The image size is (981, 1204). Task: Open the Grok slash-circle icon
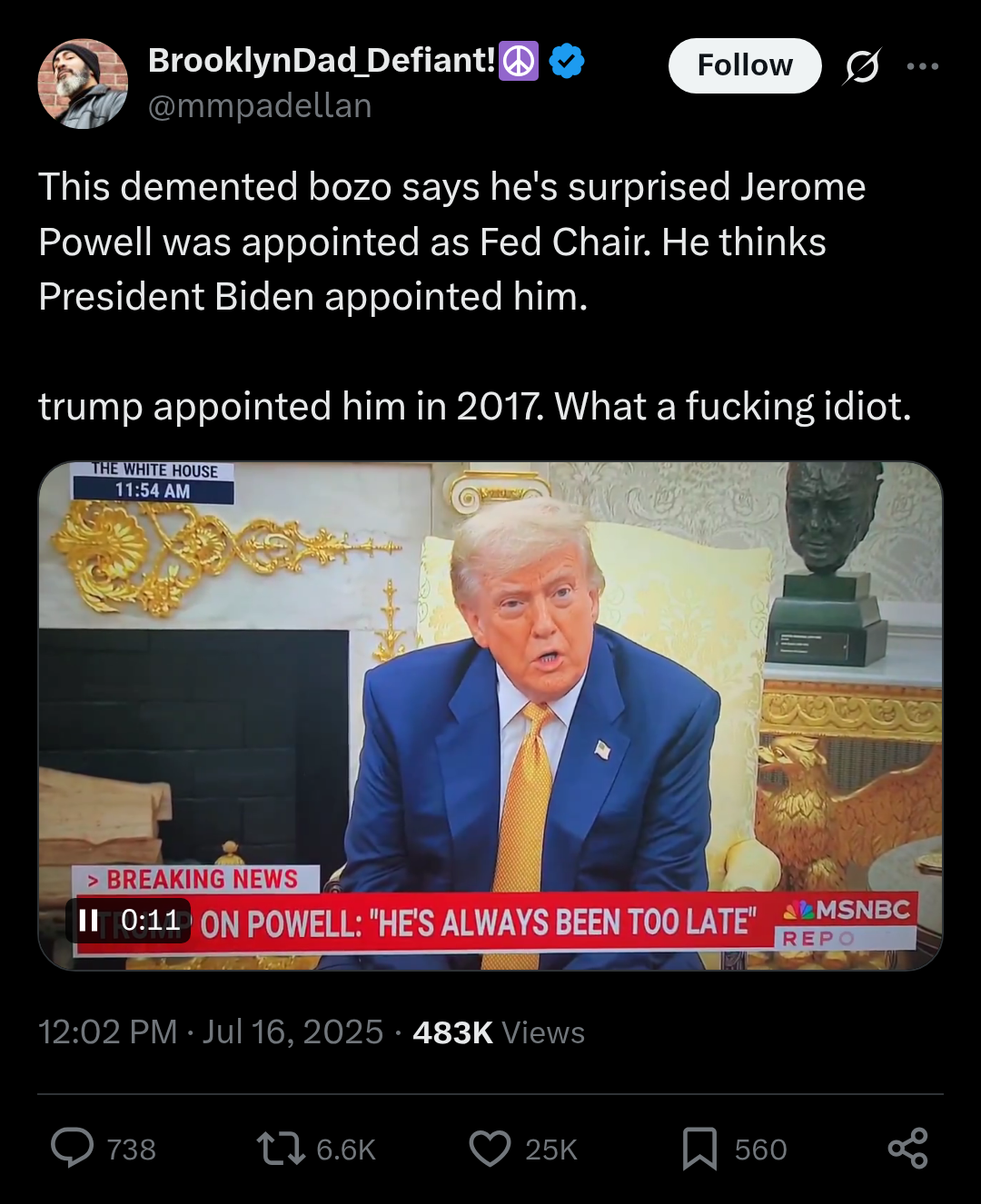pos(862,66)
